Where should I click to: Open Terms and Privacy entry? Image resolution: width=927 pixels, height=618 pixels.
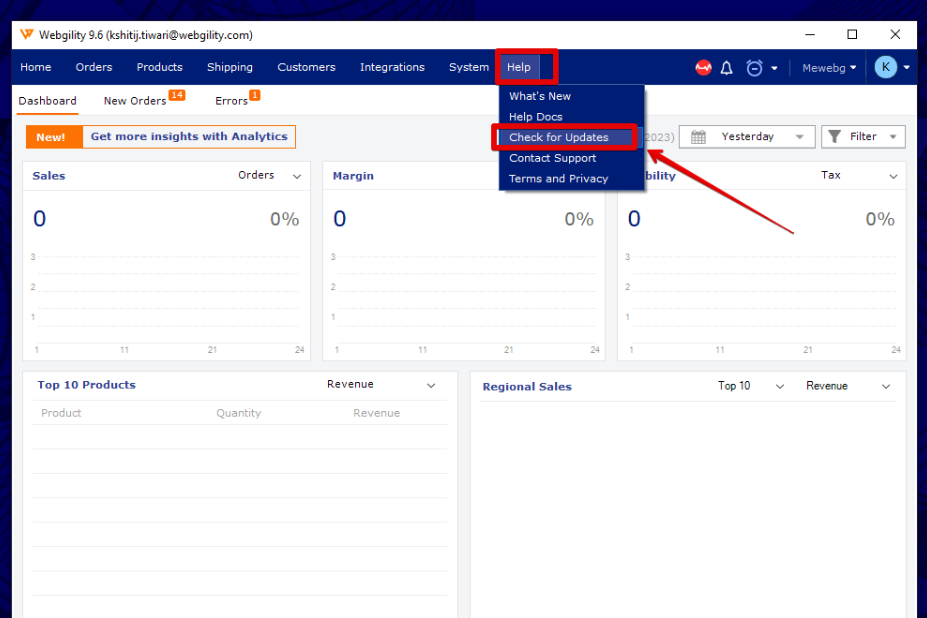click(559, 179)
